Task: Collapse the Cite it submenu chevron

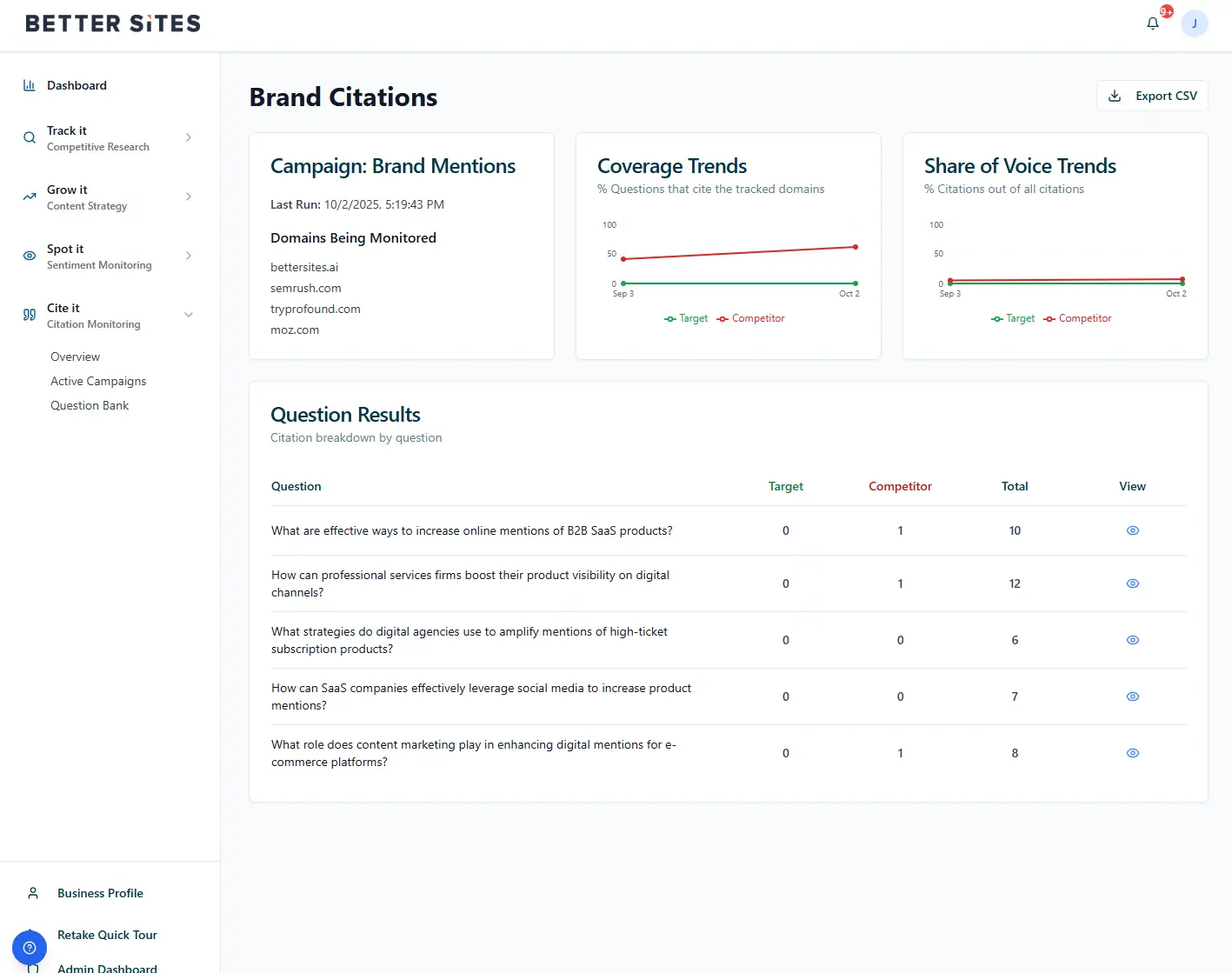Action: click(x=189, y=315)
